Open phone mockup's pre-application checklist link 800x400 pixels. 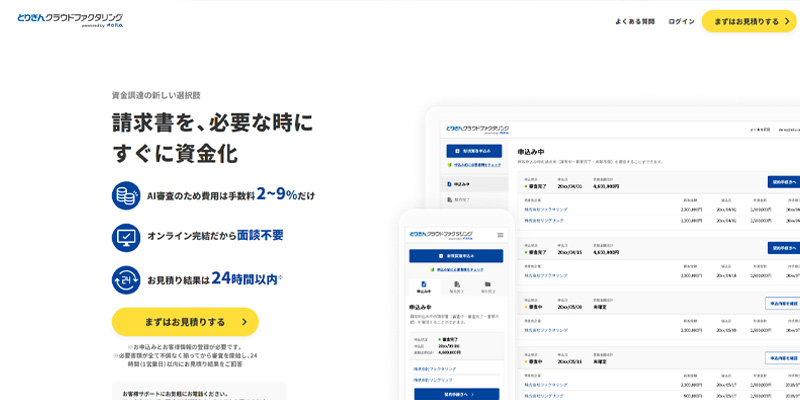point(456,269)
